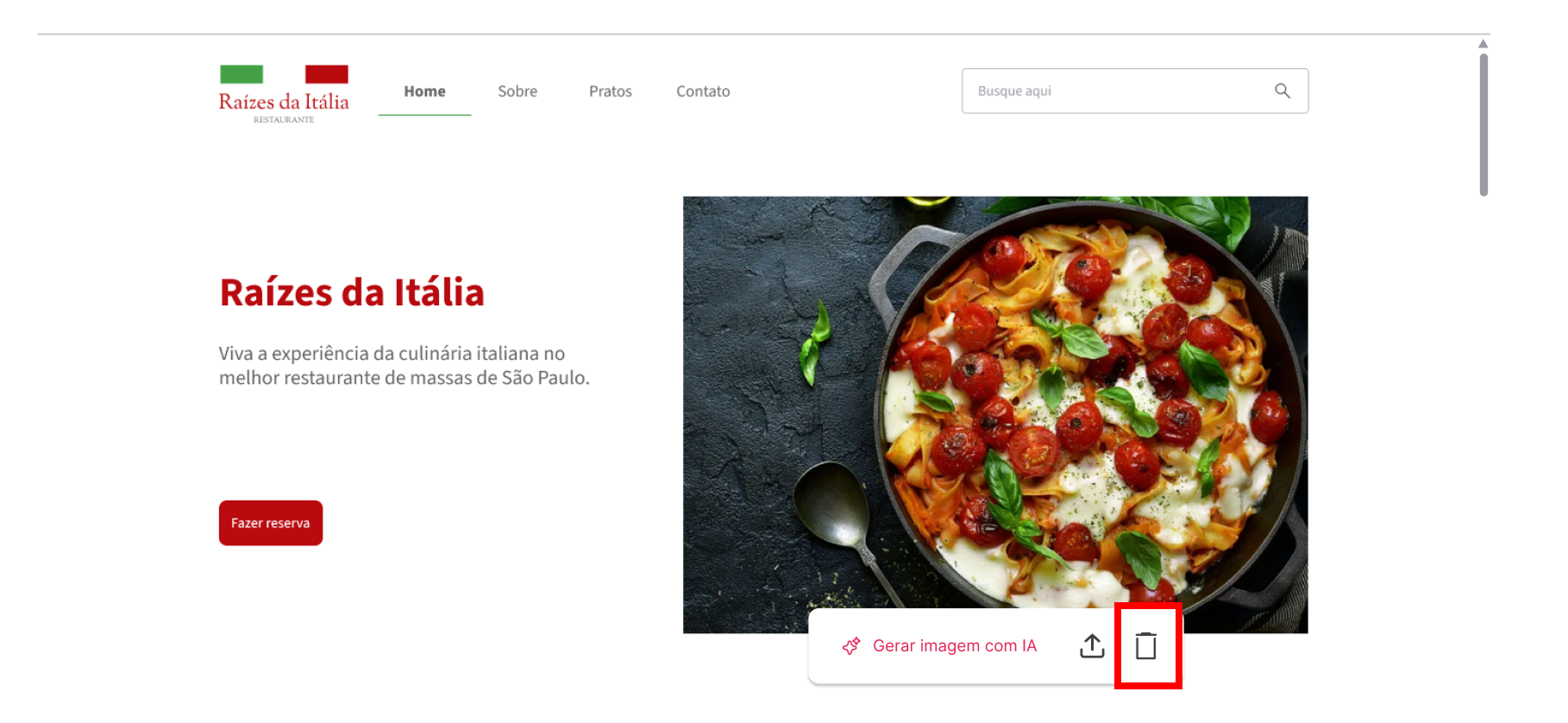Click the AI sparkle icon
Image resolution: width=1568 pixels, height=723 pixels.
click(x=851, y=646)
